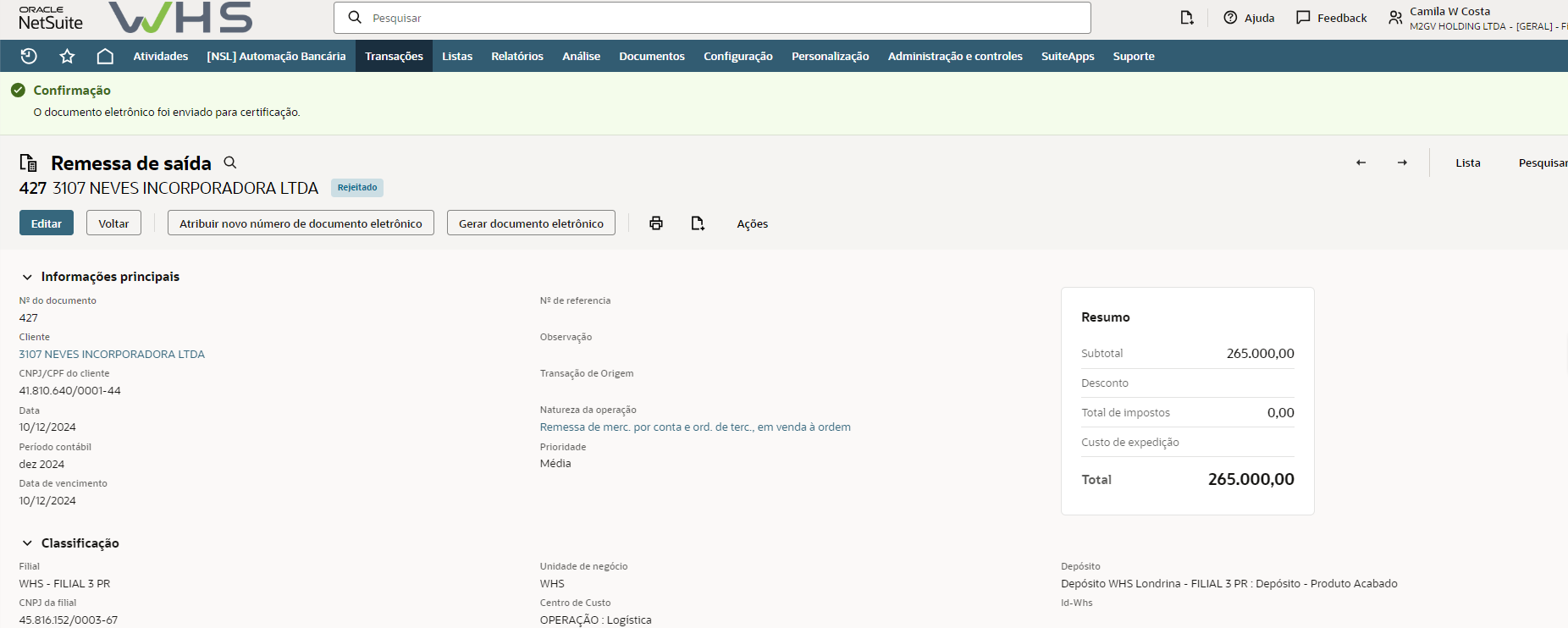Click the favorites star shortcut icon

[67, 56]
